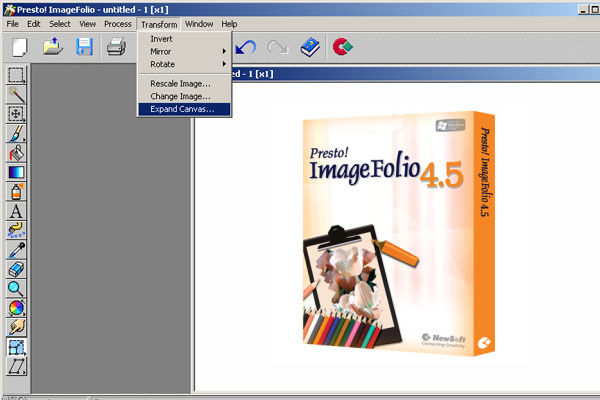The width and height of the screenshot is (600, 400).
Task: Minimize the Presto! ImageFolio window
Action: pos(582,10)
